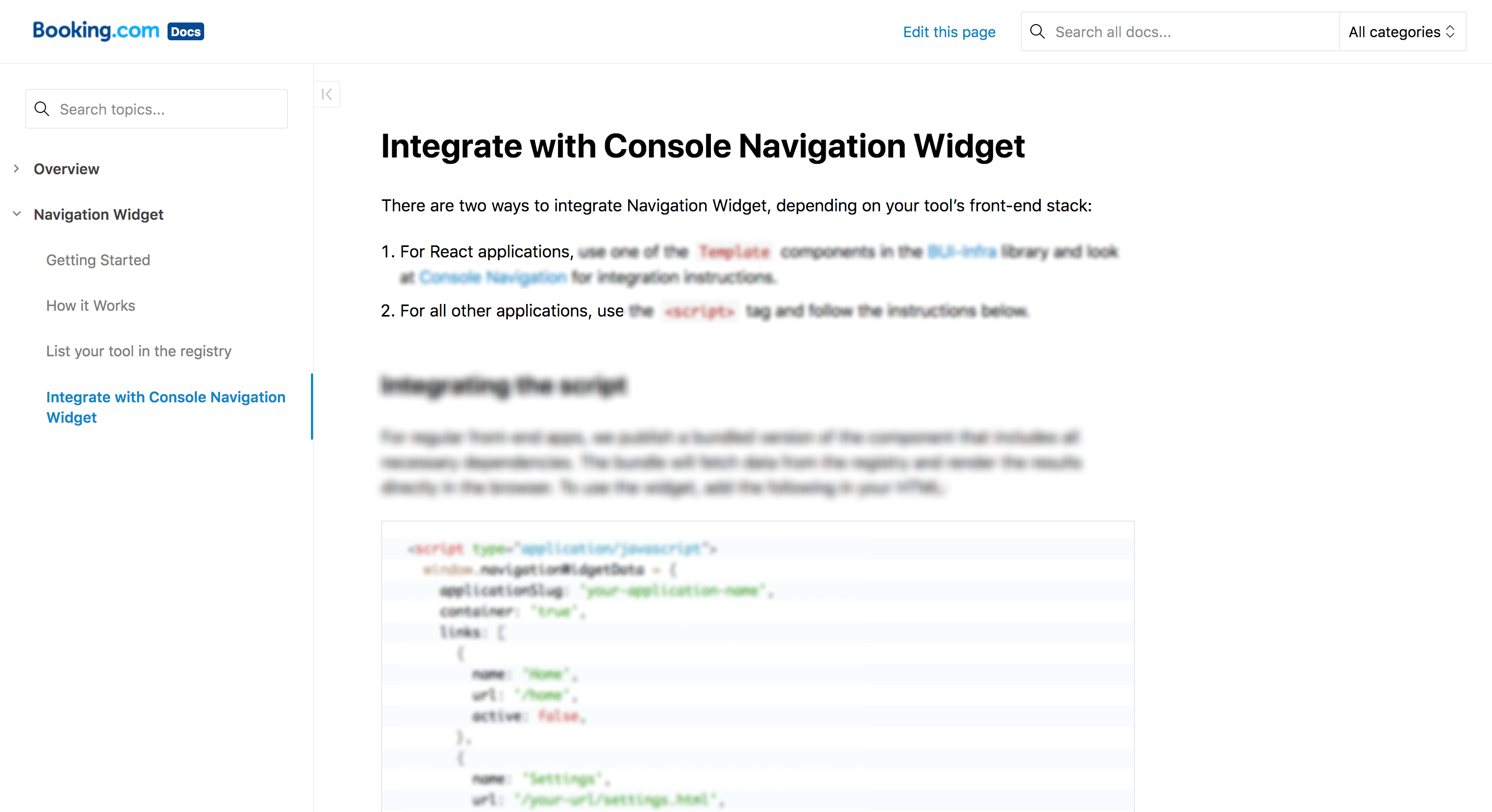Click the sidebar collapse icon above the article

[327, 94]
